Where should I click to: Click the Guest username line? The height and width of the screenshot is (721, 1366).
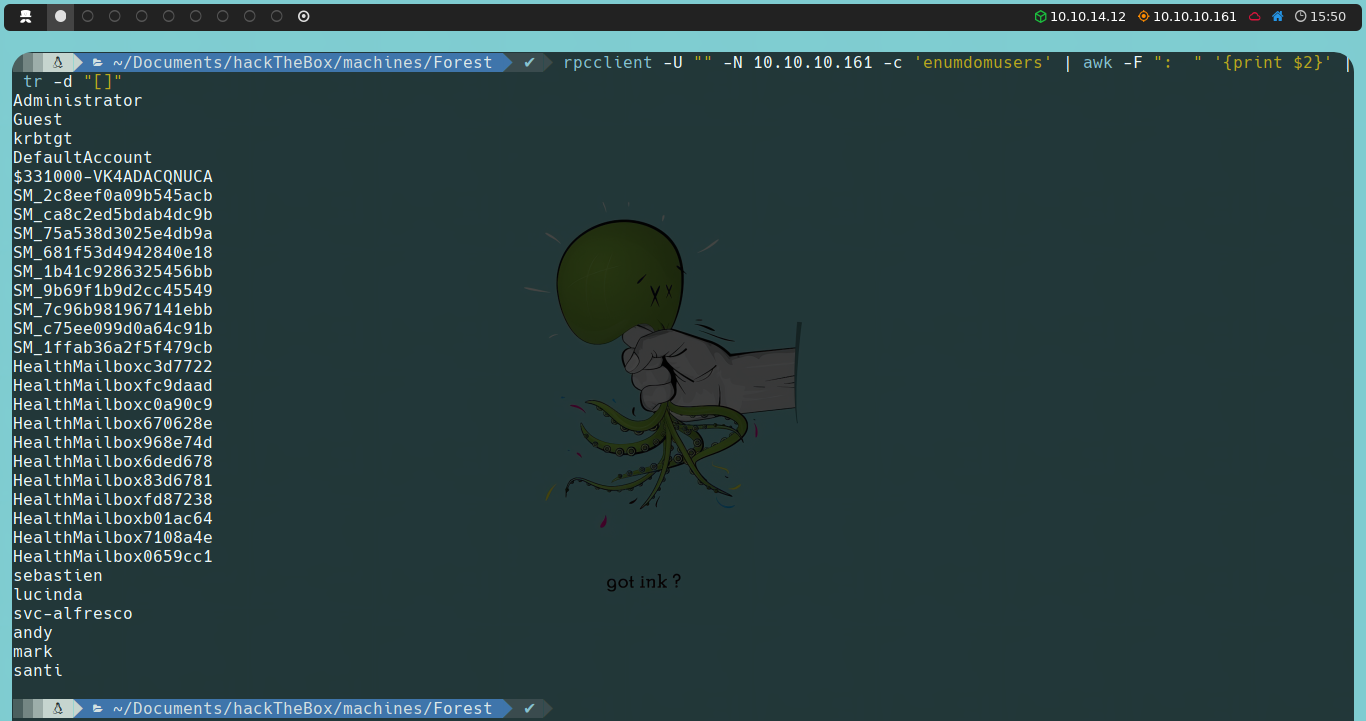click(38, 119)
